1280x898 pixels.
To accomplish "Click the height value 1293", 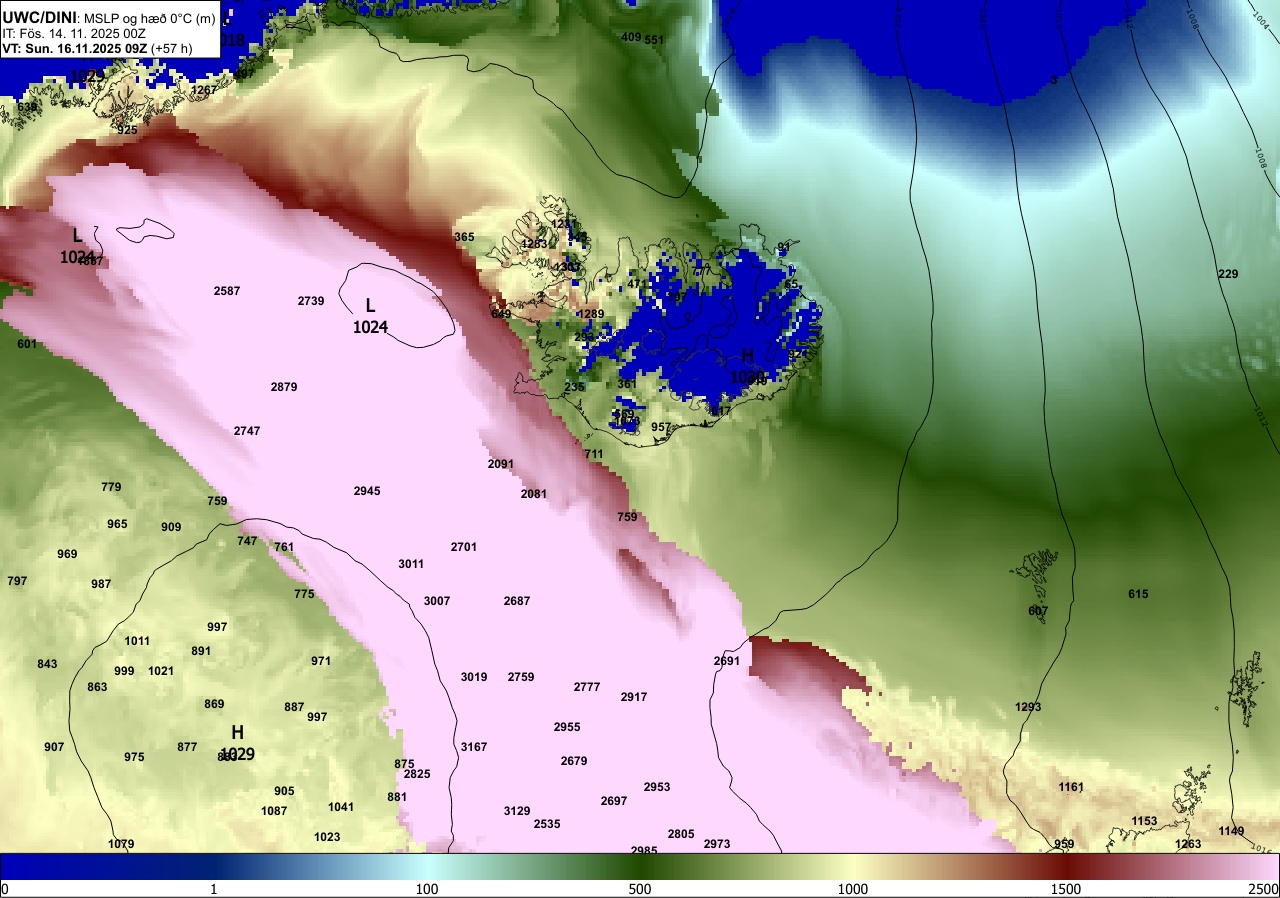I will pos(1028,707).
